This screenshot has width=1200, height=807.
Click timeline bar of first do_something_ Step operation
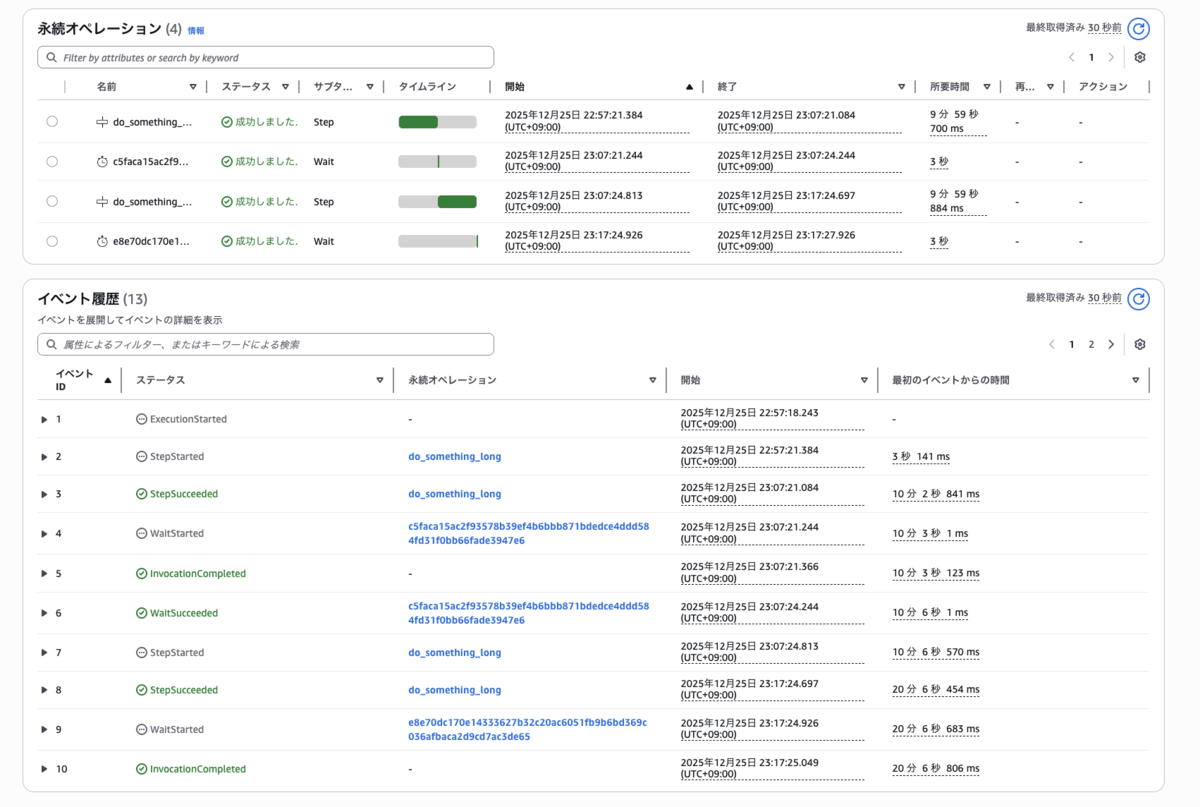437,122
